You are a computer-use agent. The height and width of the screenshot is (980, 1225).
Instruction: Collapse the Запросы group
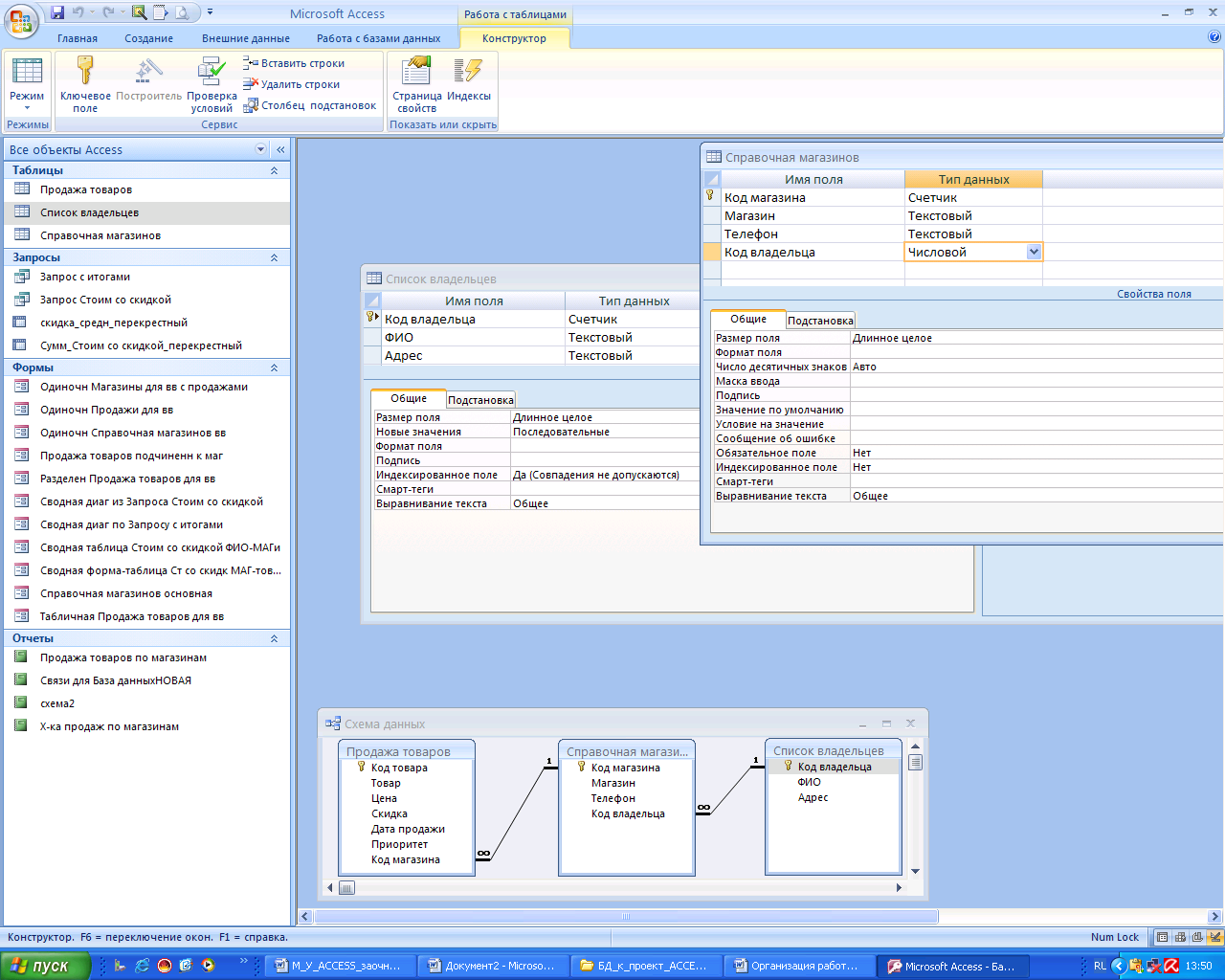274,257
